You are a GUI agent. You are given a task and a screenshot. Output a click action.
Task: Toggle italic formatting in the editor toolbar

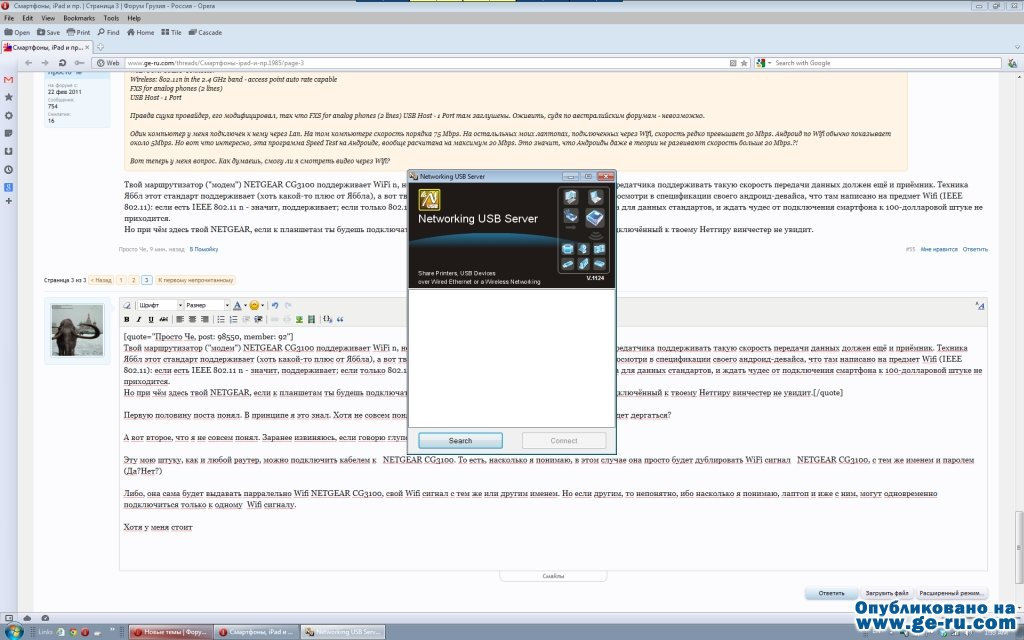click(139, 319)
